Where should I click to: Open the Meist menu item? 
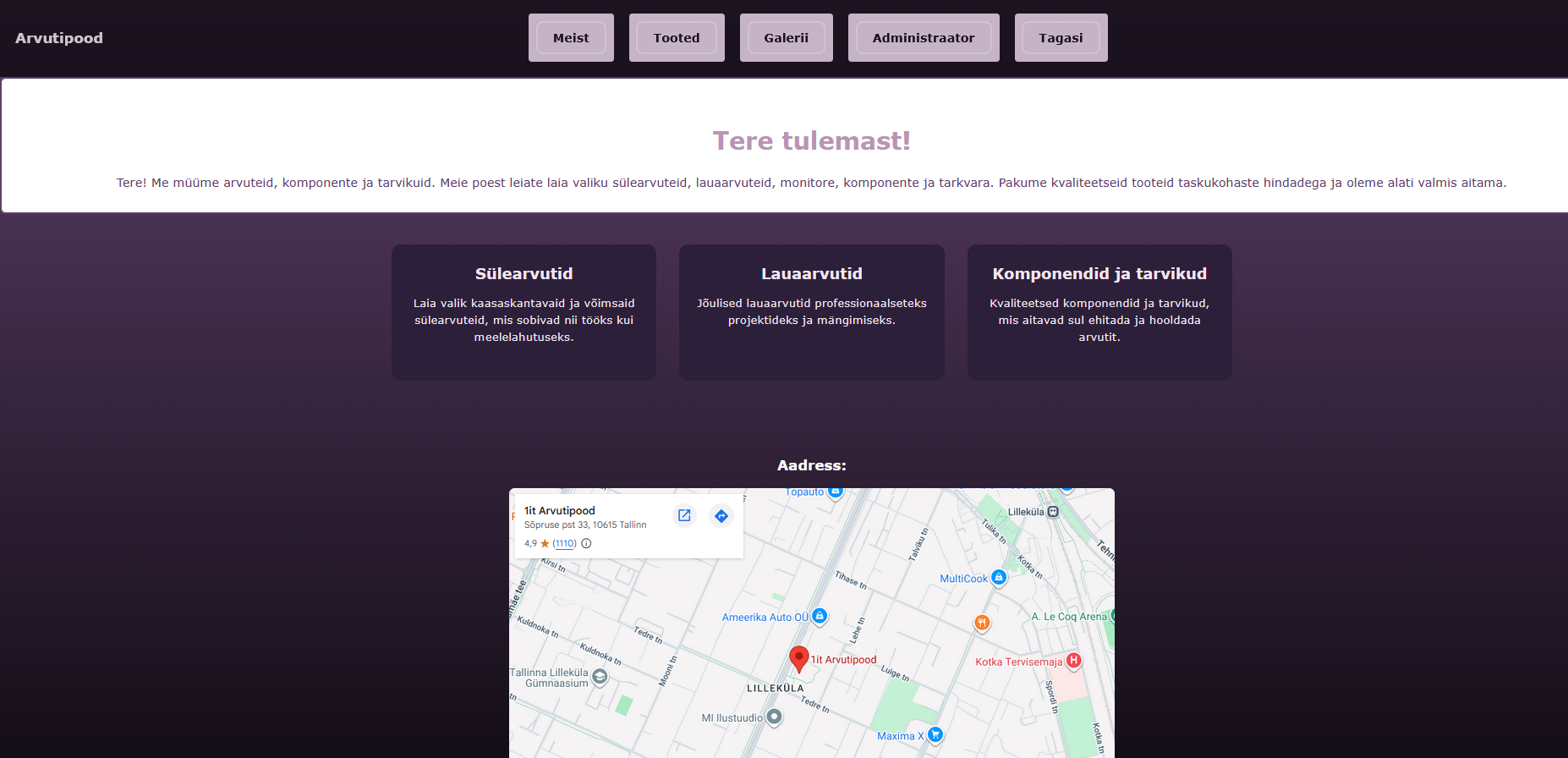point(571,38)
